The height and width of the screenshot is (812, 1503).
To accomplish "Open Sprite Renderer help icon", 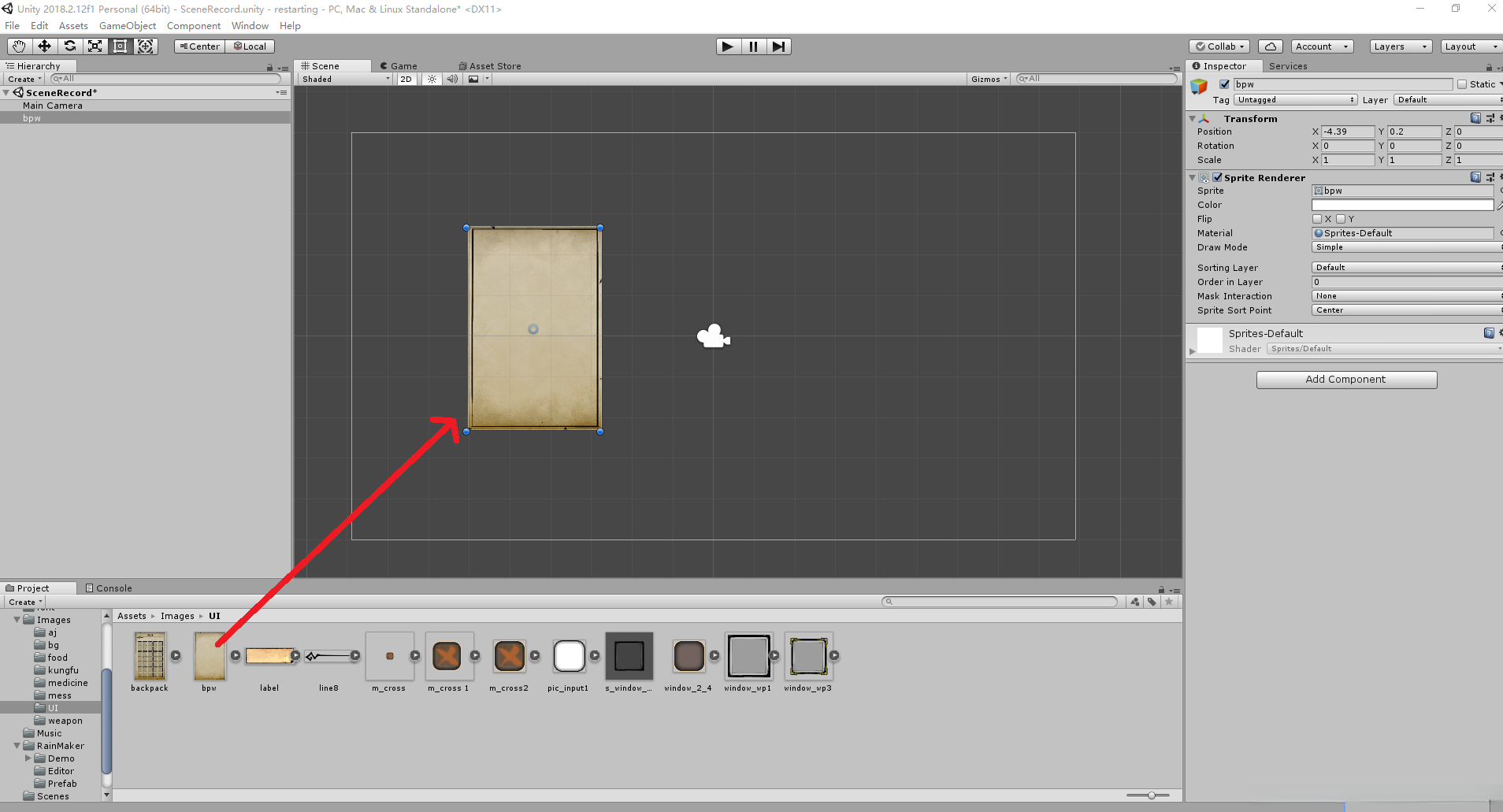I will tap(1475, 177).
